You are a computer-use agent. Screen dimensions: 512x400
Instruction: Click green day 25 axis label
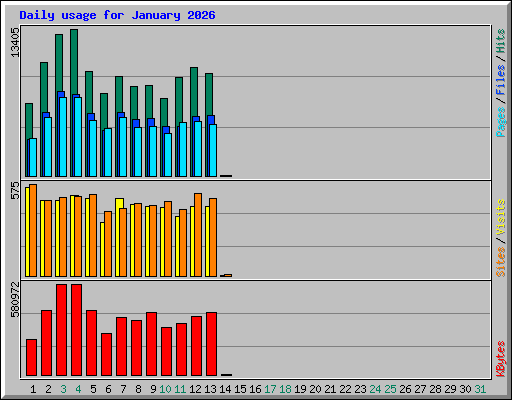pos(390,389)
